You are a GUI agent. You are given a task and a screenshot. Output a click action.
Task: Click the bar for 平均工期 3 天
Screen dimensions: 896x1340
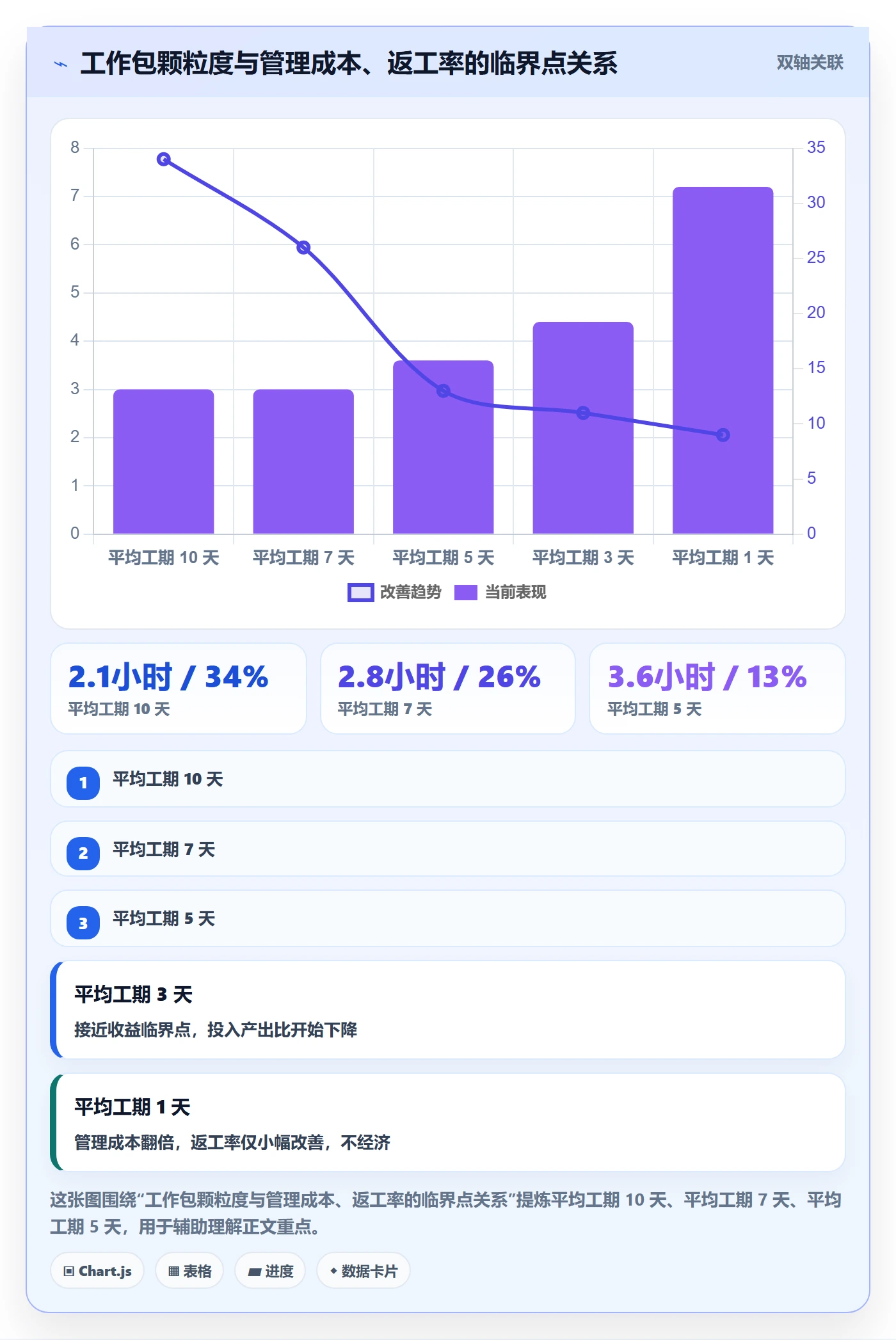[583, 427]
